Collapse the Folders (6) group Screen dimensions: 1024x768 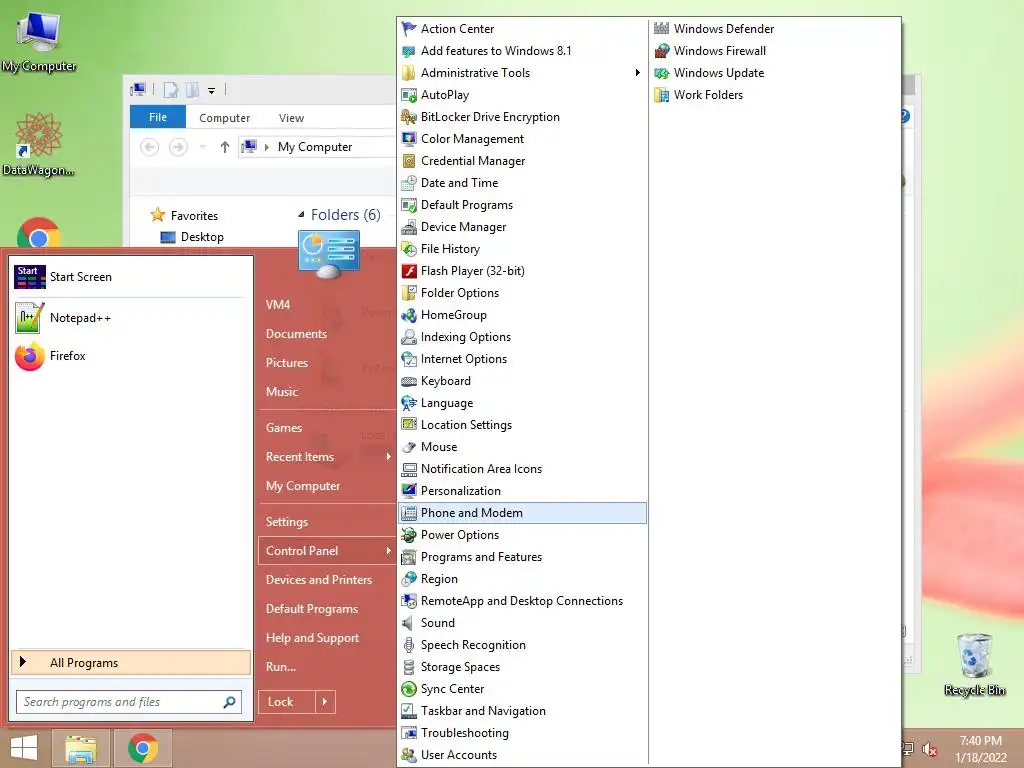point(301,215)
